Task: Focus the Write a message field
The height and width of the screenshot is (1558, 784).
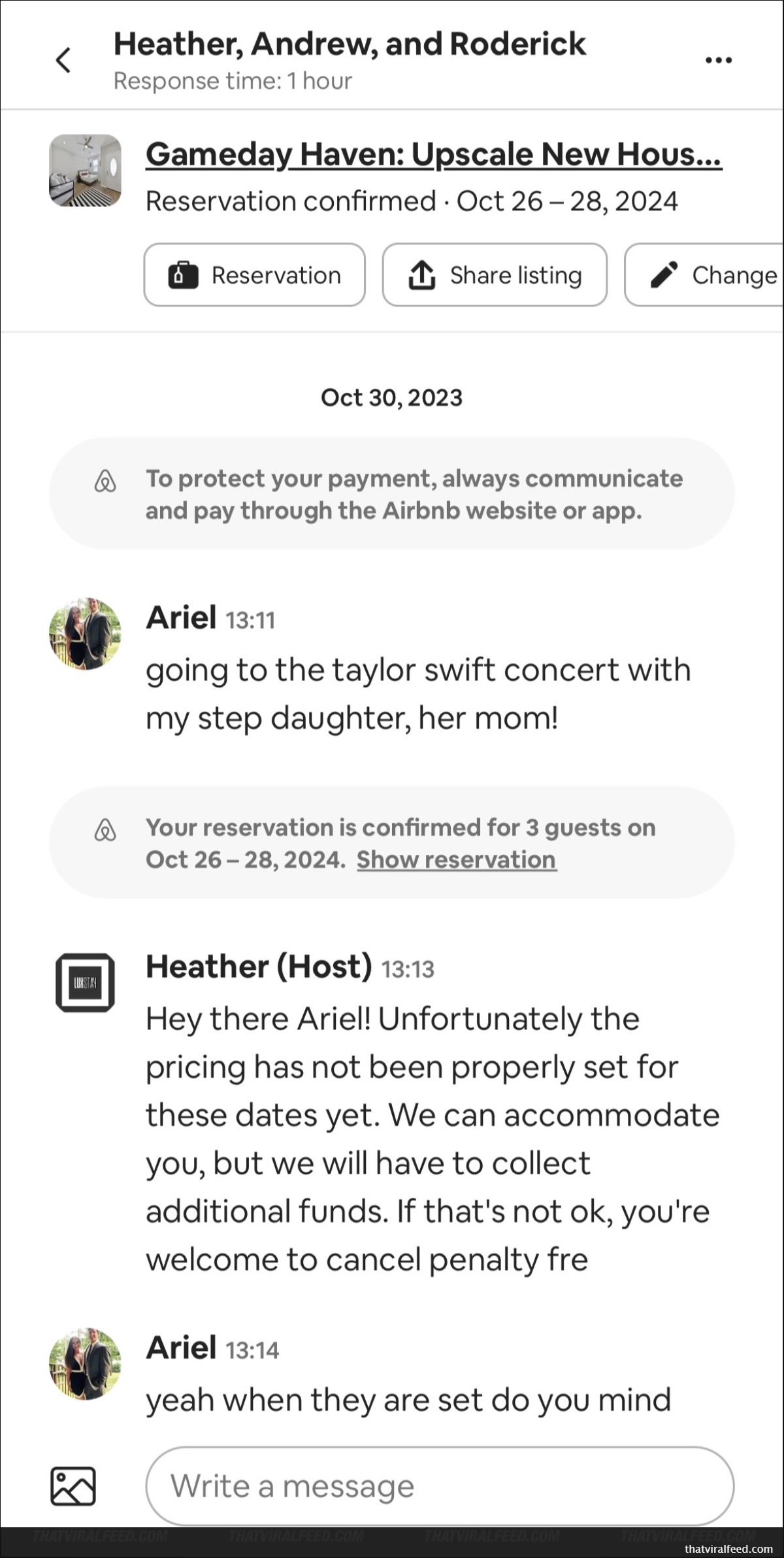Action: click(440, 1486)
